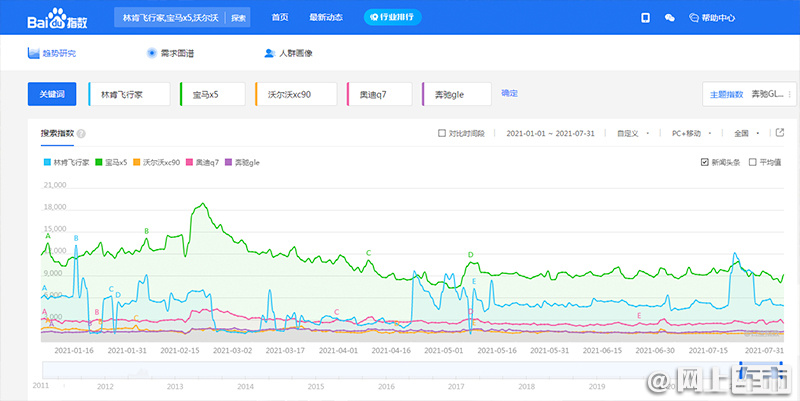
Task: Click the orange 沃尔沃xc90 legend swatch
Action: pos(136,162)
